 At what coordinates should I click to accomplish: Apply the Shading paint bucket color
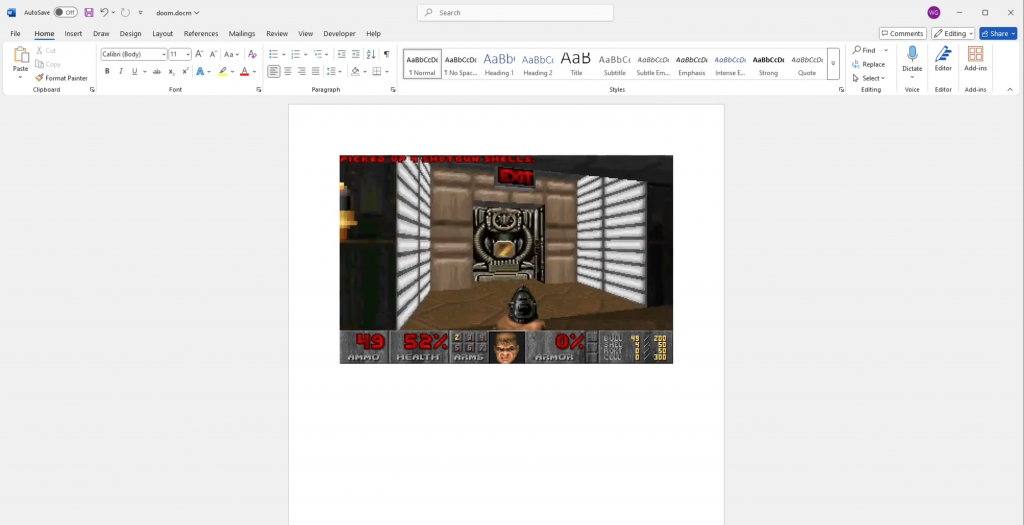coord(355,72)
